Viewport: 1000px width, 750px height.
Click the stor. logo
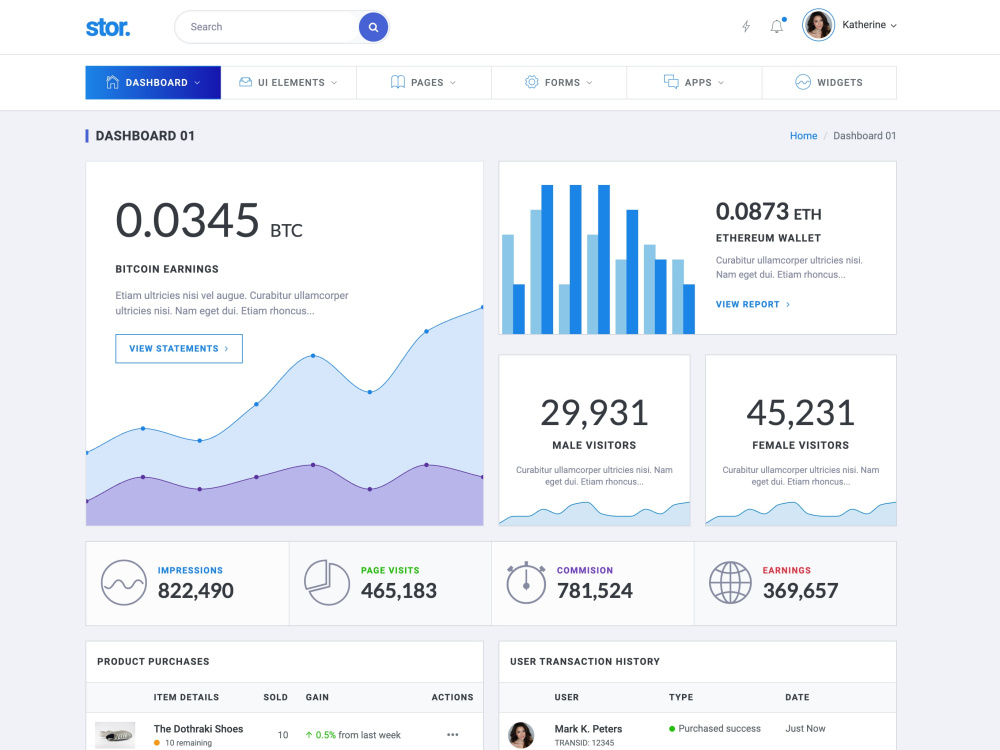click(x=108, y=27)
